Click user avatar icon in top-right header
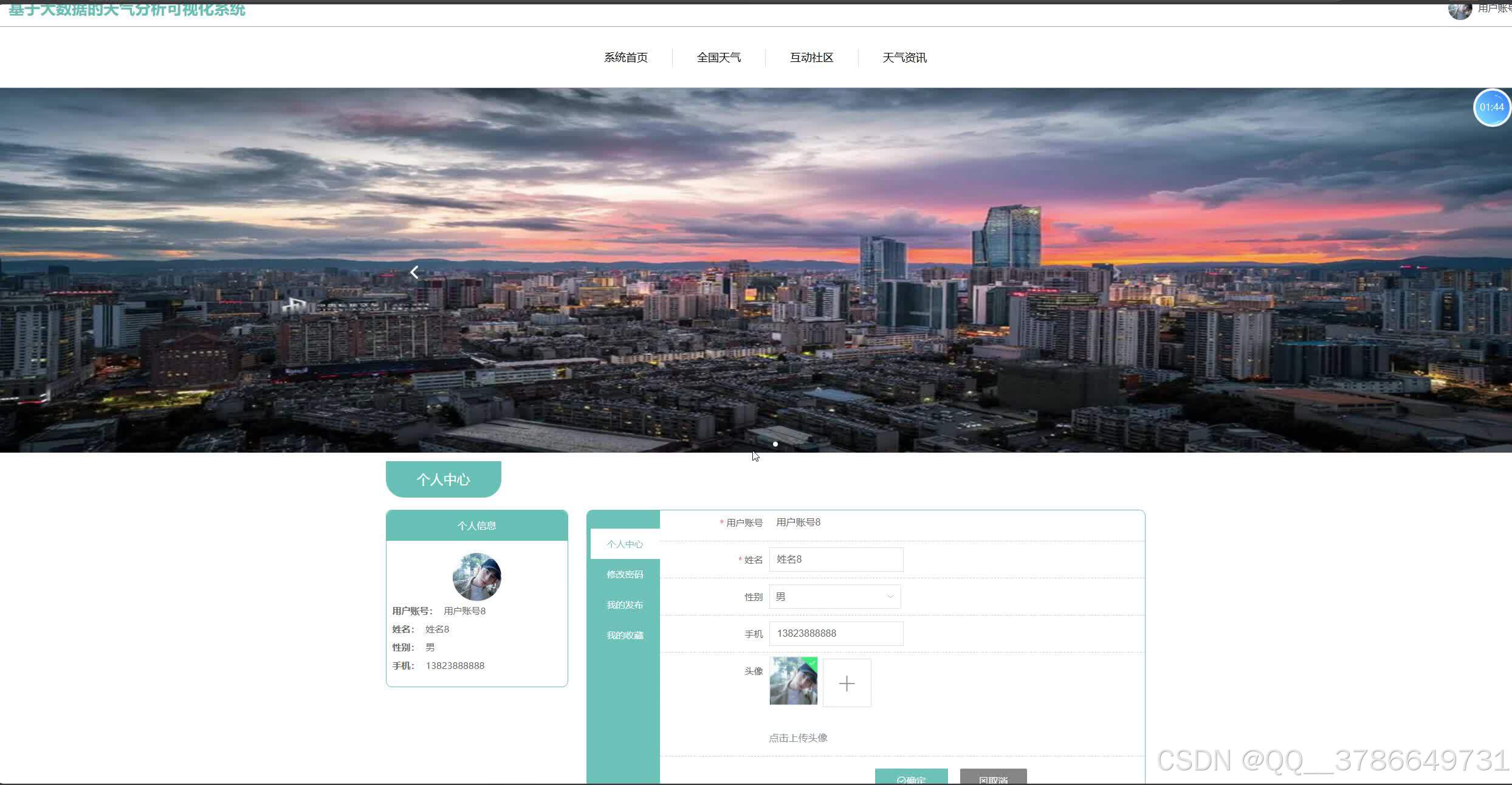1512x785 pixels. tap(1459, 10)
